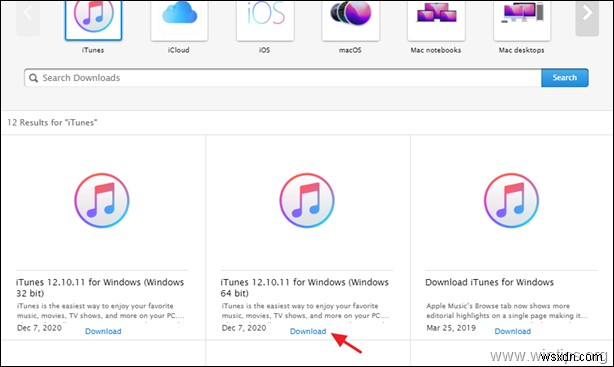Open Download iTunes for Windows title
This screenshot has width=614, height=367.
tap(489, 282)
